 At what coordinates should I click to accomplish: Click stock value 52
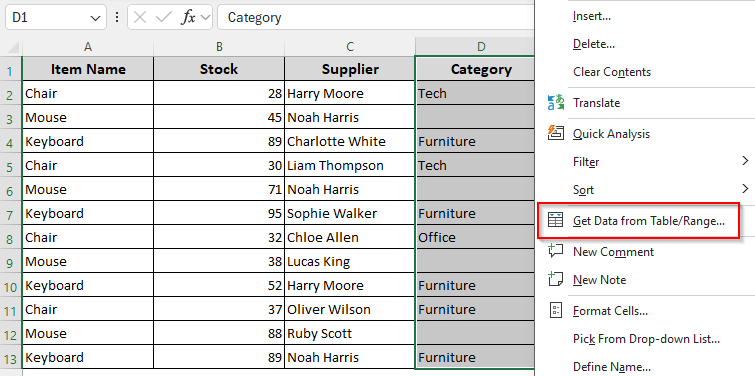[x=219, y=285]
